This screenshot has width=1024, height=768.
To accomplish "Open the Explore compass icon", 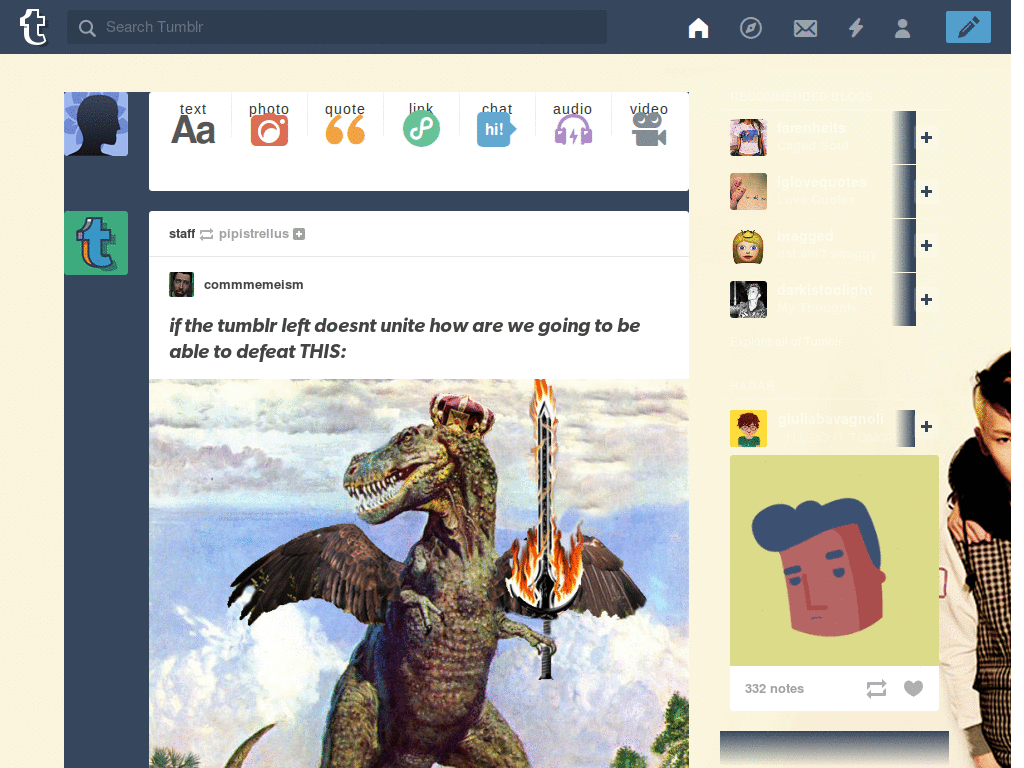I will coord(751,28).
